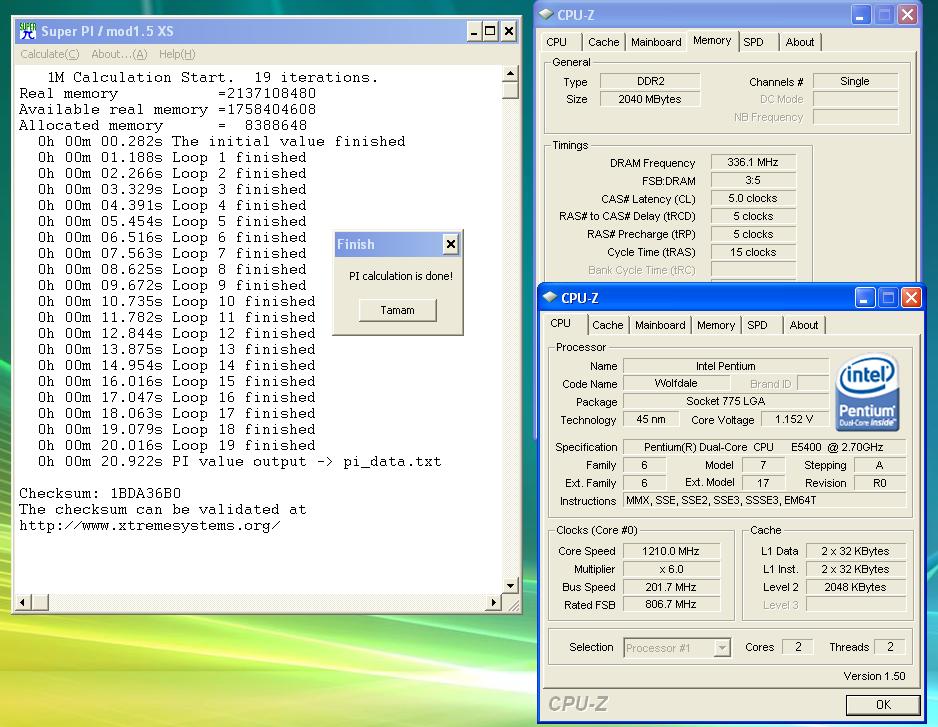This screenshot has height=727, width=938.
Task: Click the Super PI app icon in title bar
Action: 28,31
